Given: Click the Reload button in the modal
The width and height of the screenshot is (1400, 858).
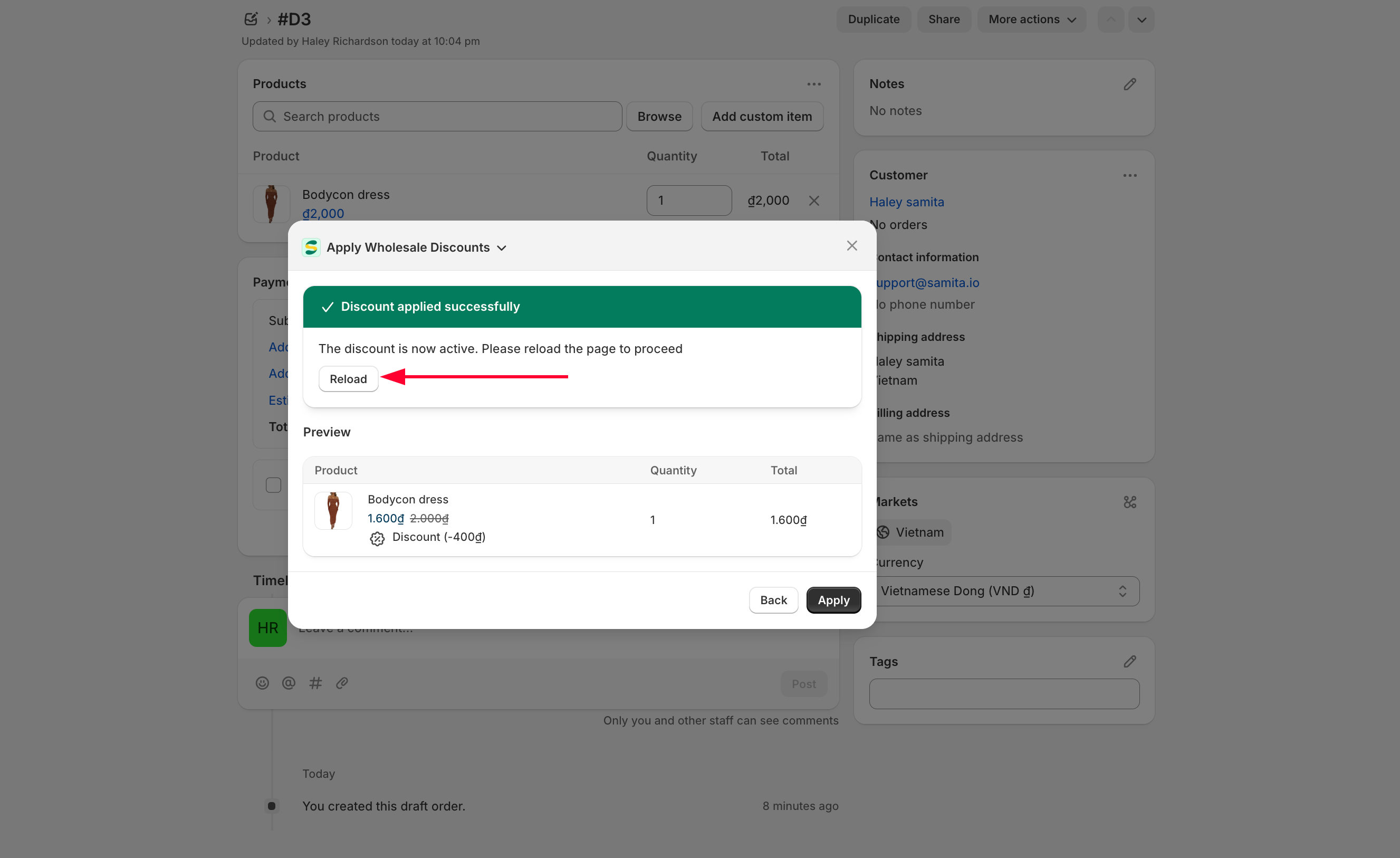Looking at the screenshot, I should point(348,379).
